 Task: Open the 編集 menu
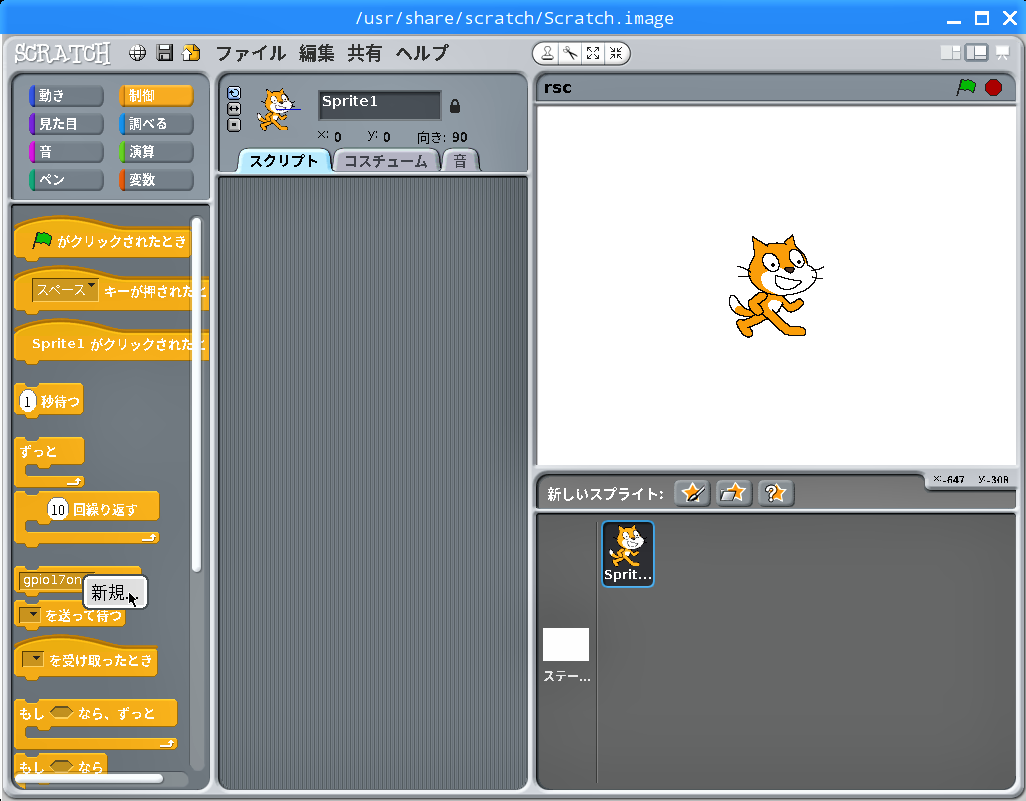coord(317,53)
